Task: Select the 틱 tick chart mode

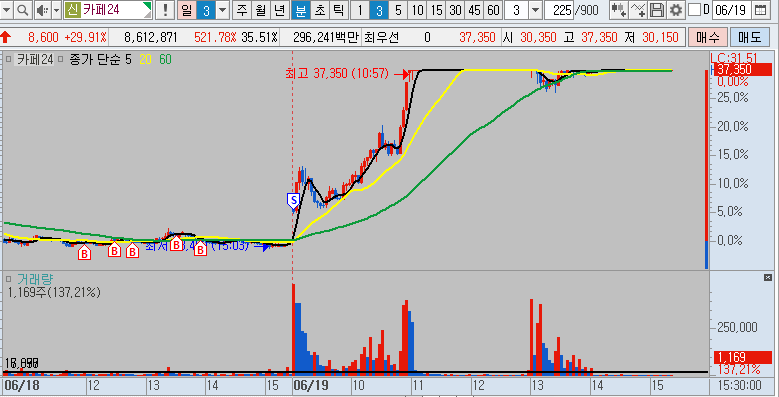Action: (338, 10)
